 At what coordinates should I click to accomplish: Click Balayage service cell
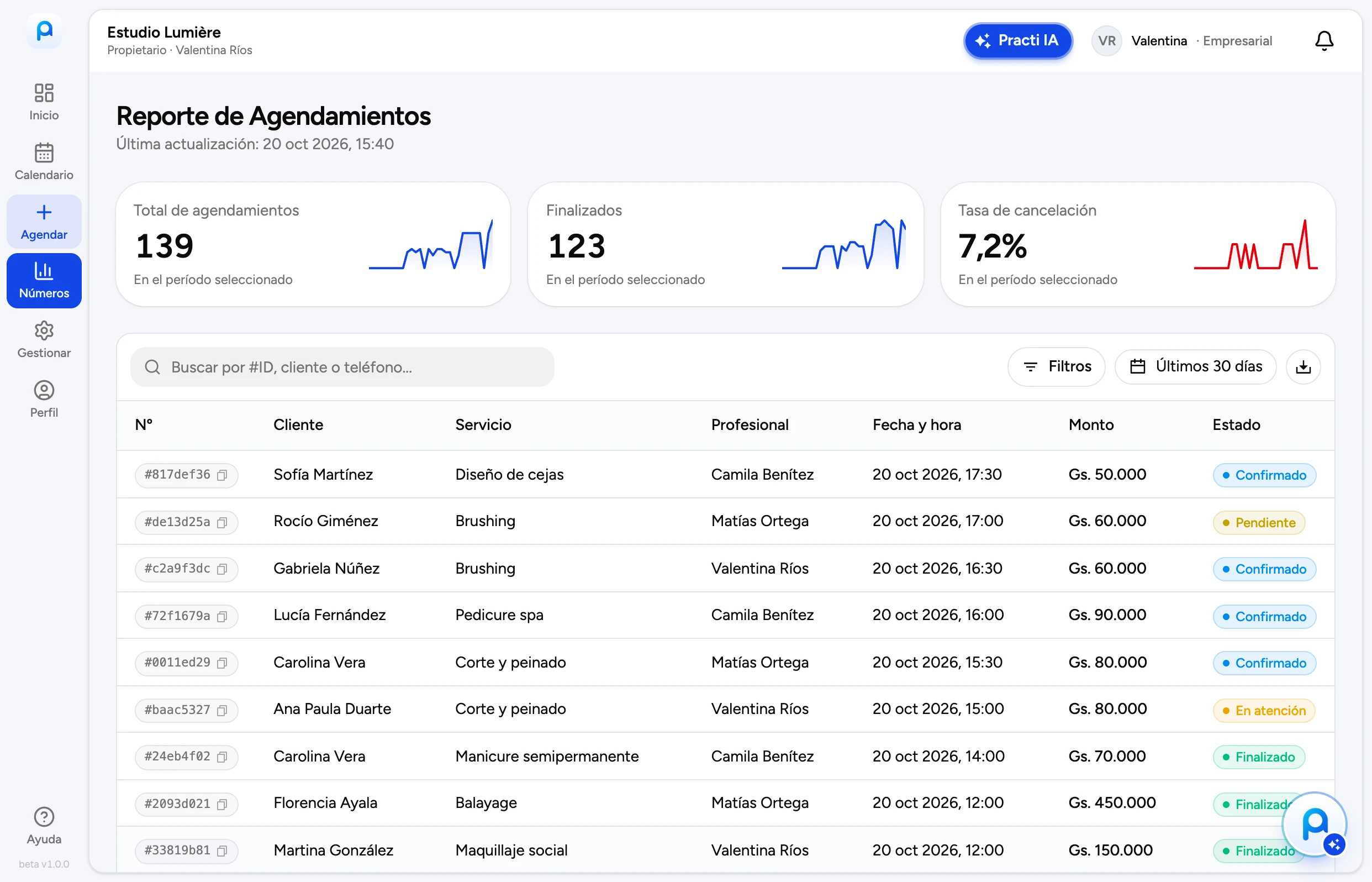pyautogui.click(x=486, y=803)
